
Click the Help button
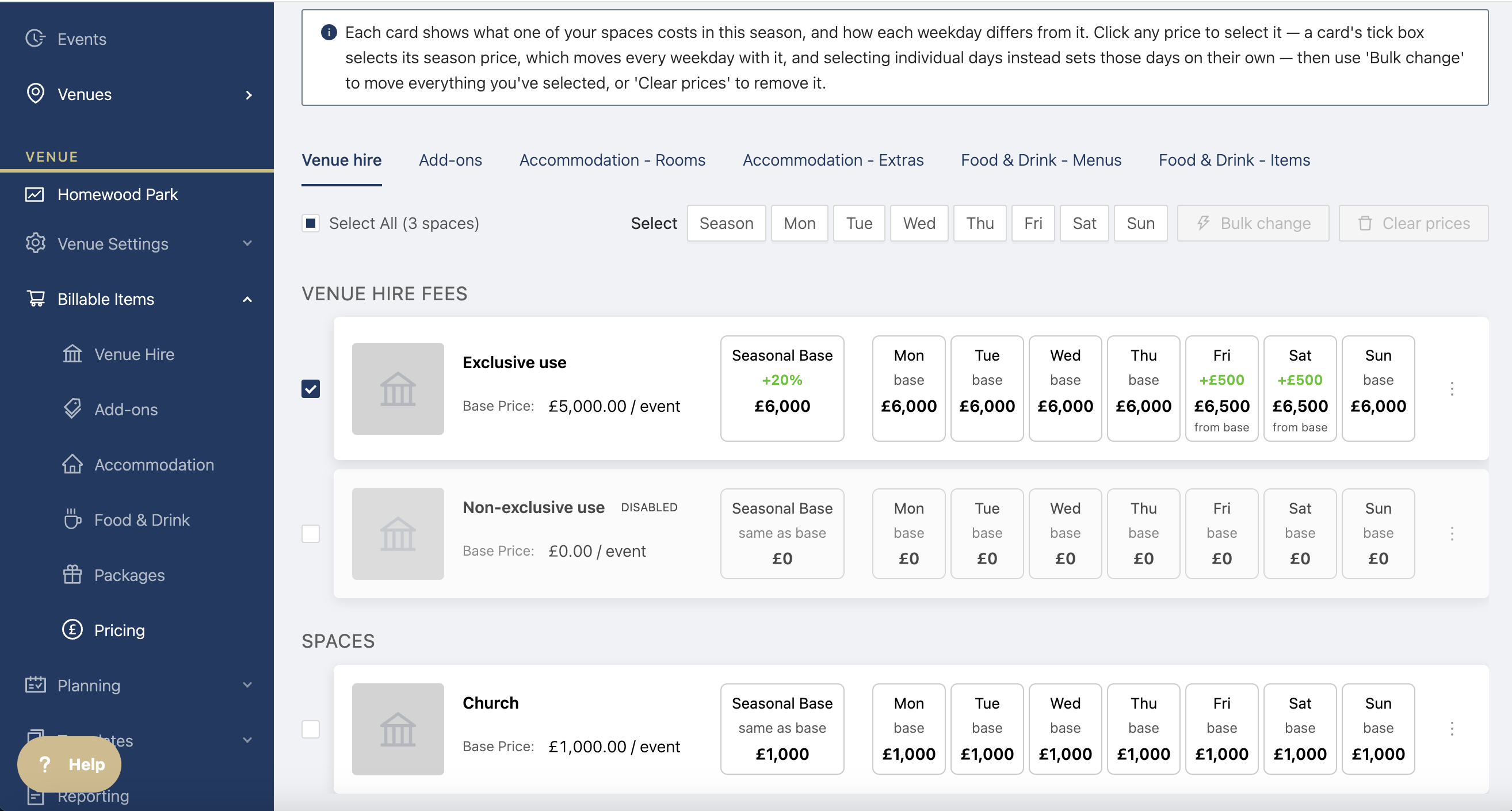point(69,764)
